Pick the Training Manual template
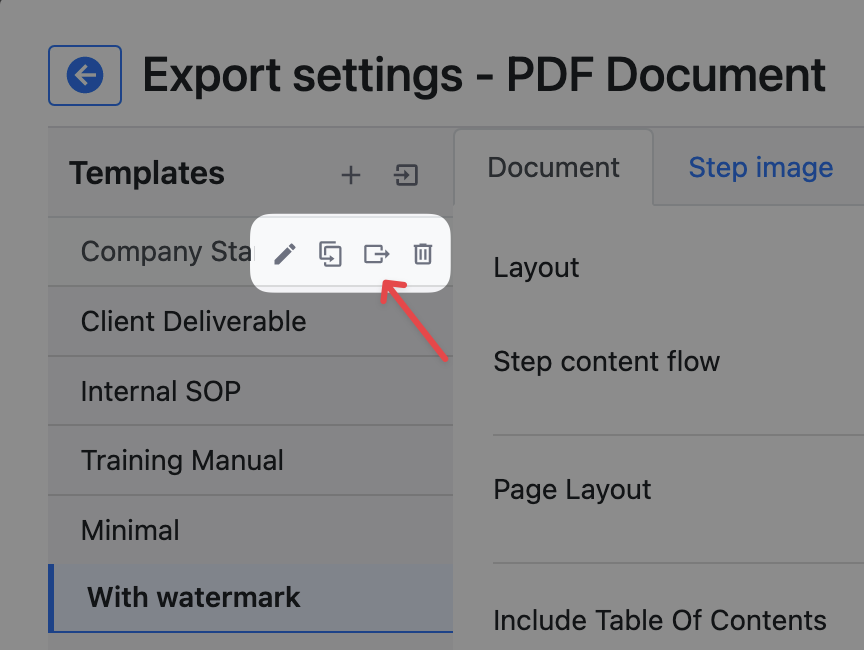 182,460
